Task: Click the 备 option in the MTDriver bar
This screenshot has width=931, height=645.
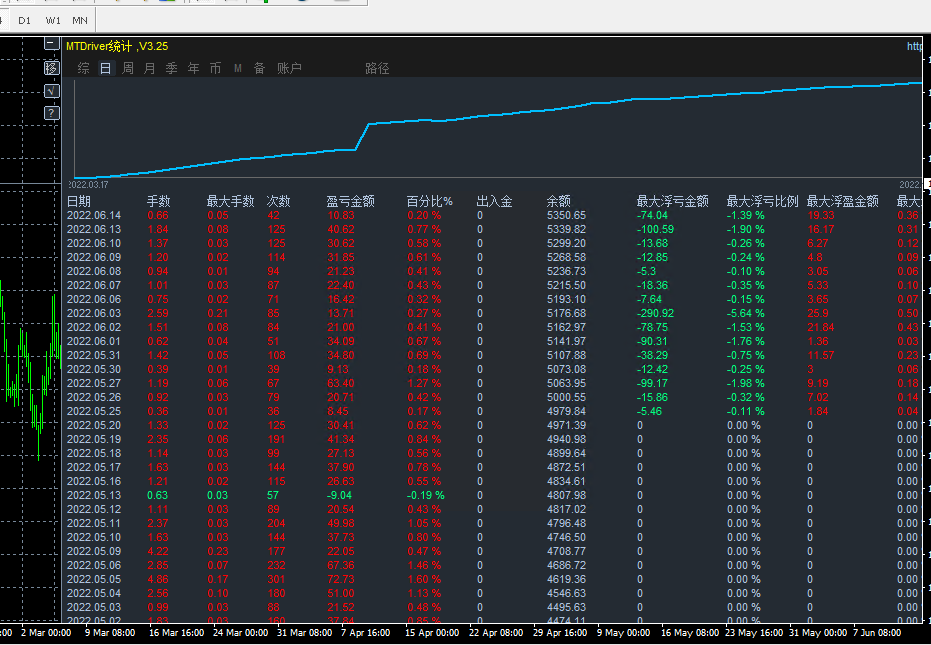Action: click(259, 67)
